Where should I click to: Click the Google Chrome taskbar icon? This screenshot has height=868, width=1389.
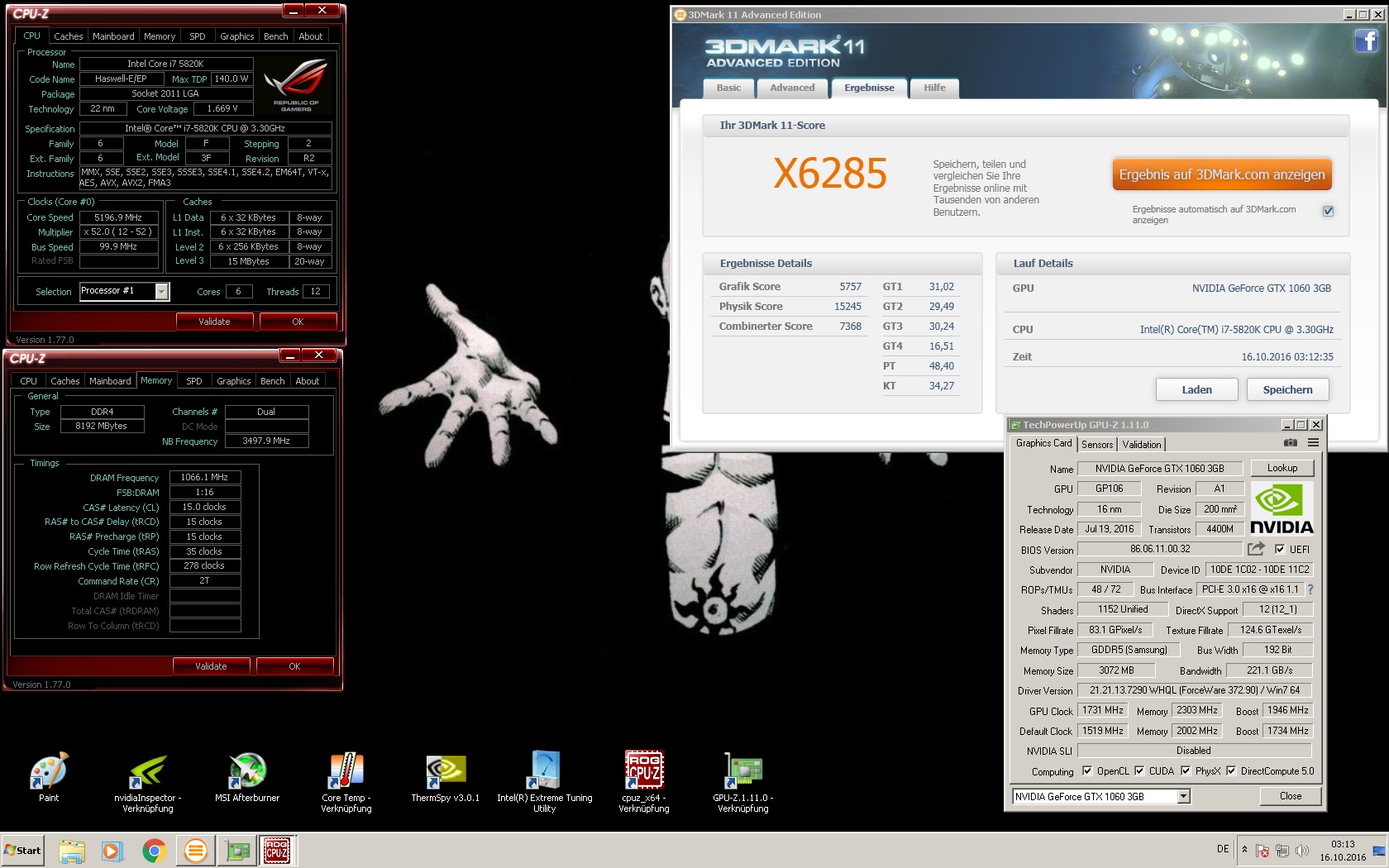(x=154, y=851)
